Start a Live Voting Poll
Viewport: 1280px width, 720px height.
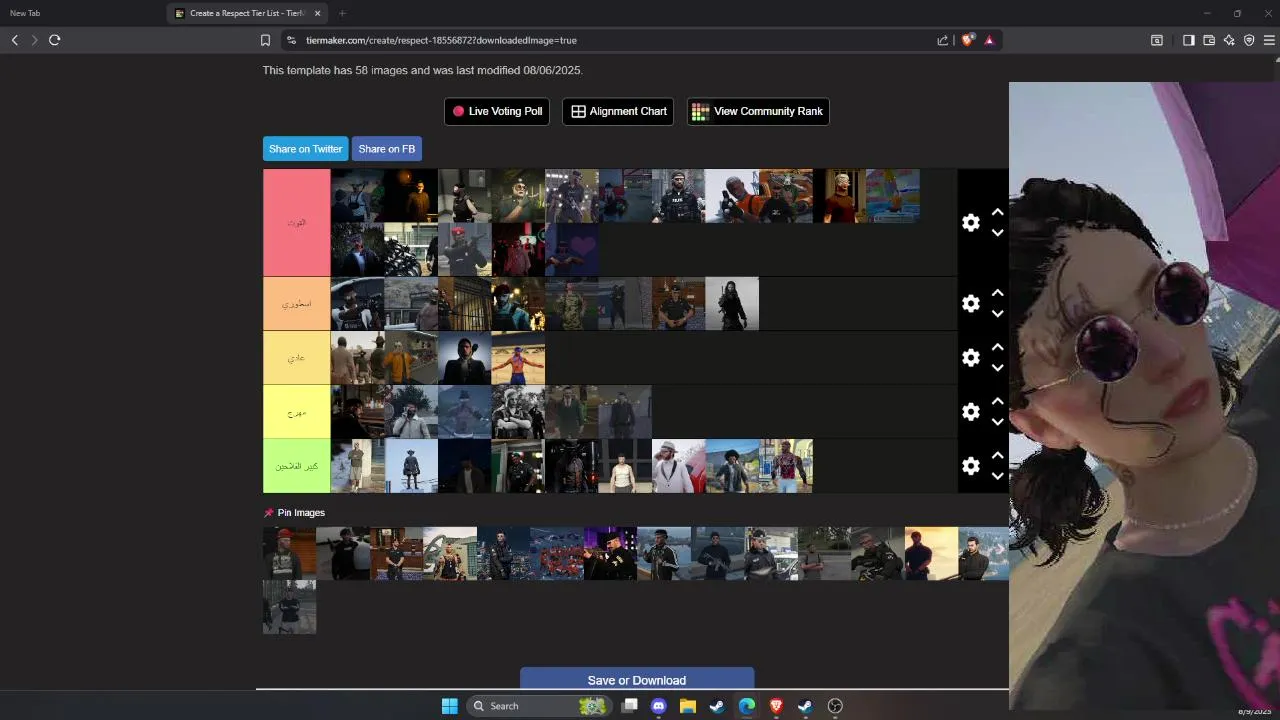point(497,111)
